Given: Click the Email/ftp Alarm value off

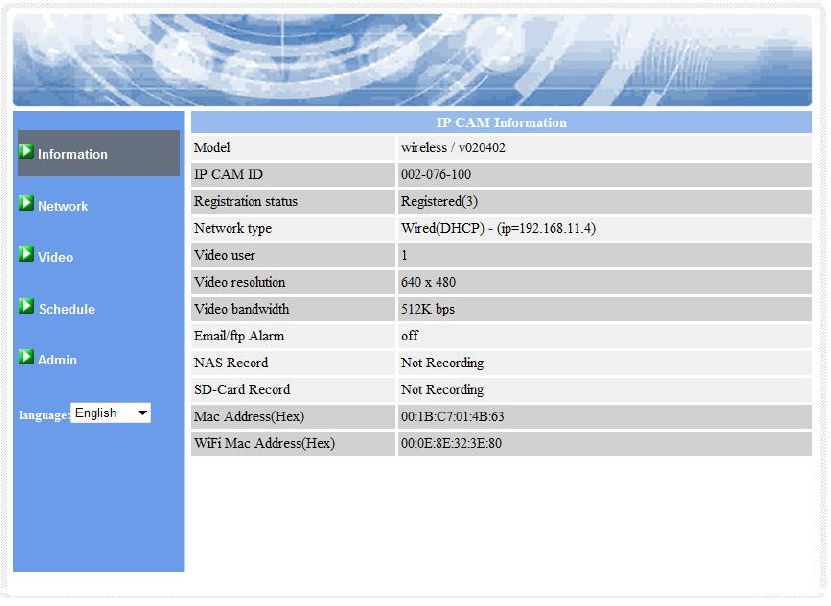Looking at the screenshot, I should click(410, 336).
